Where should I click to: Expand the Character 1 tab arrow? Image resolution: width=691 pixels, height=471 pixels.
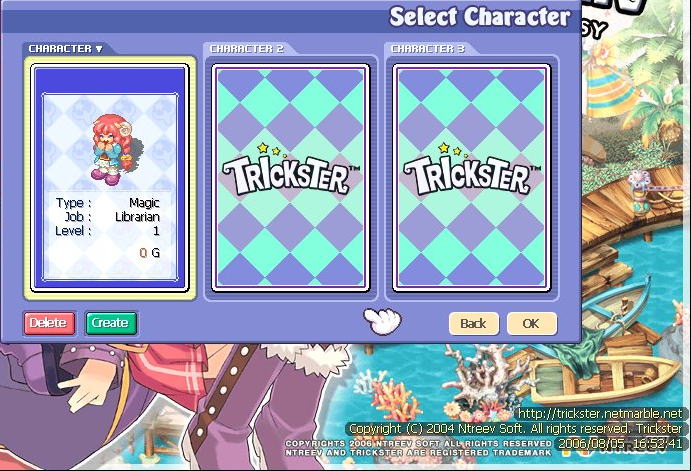(x=99, y=49)
